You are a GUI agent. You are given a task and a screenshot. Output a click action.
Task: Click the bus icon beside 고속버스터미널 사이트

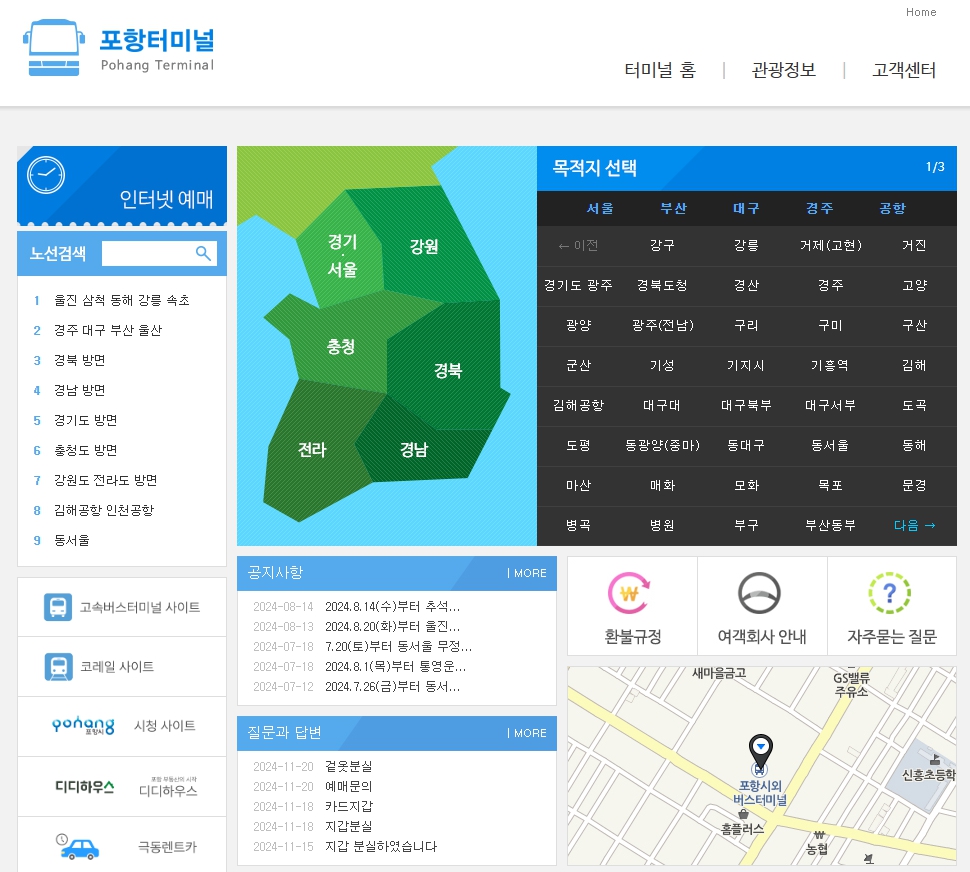[x=57, y=606]
